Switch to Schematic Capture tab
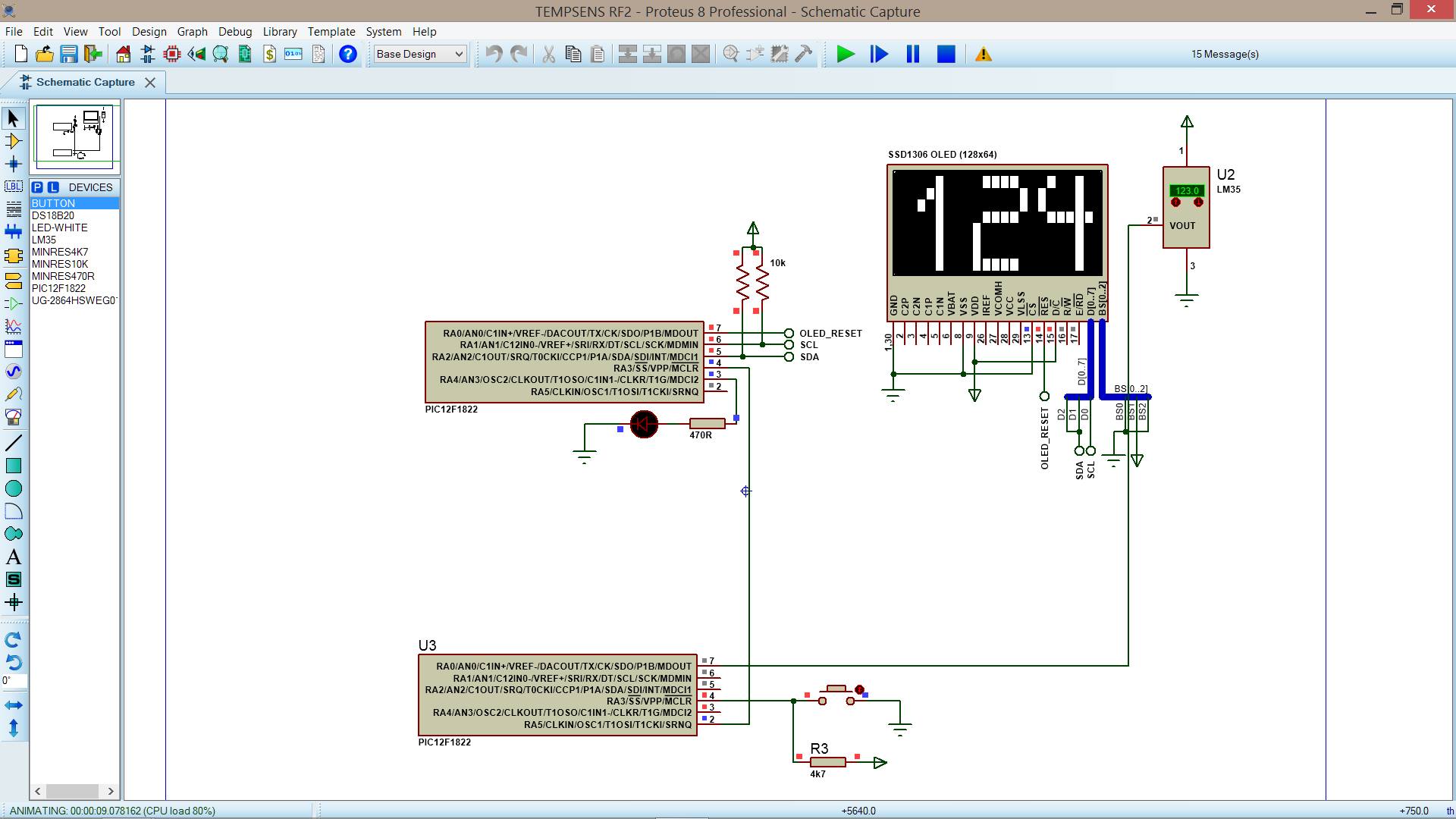The image size is (1456, 819). (x=85, y=82)
